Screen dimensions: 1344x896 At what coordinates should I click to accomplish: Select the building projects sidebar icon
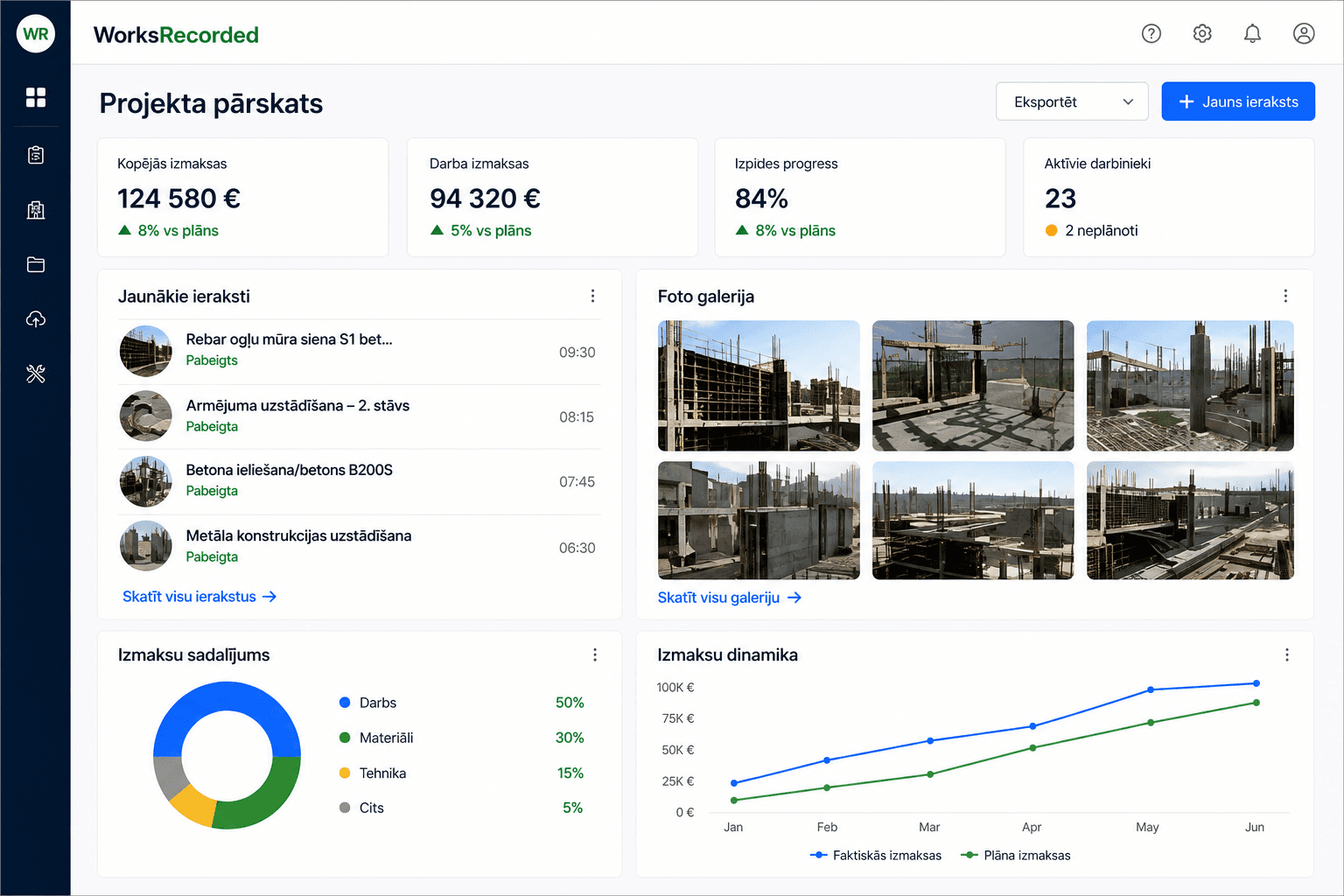pos(36,210)
